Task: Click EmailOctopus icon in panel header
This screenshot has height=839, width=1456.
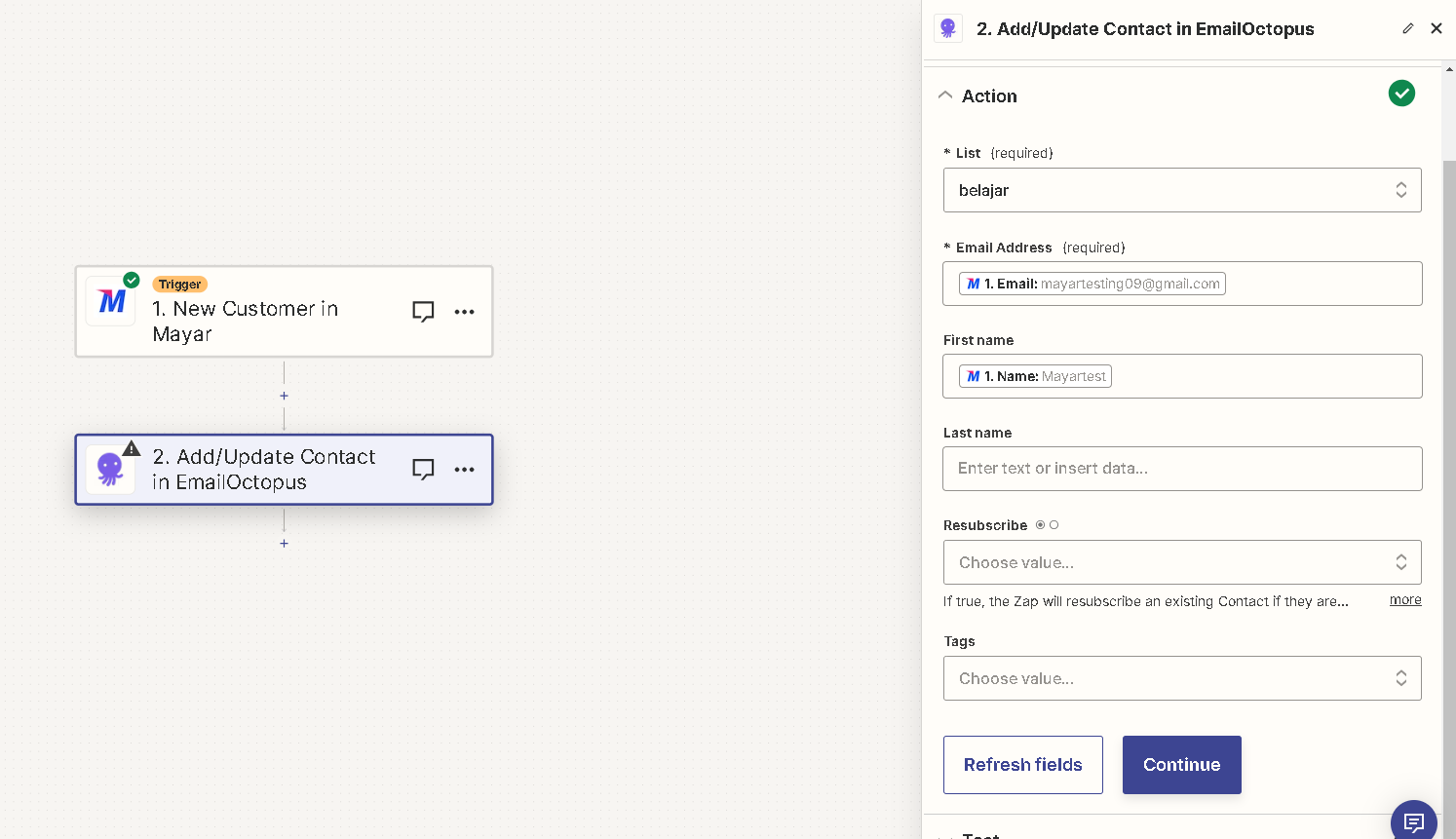Action: pyautogui.click(x=948, y=28)
